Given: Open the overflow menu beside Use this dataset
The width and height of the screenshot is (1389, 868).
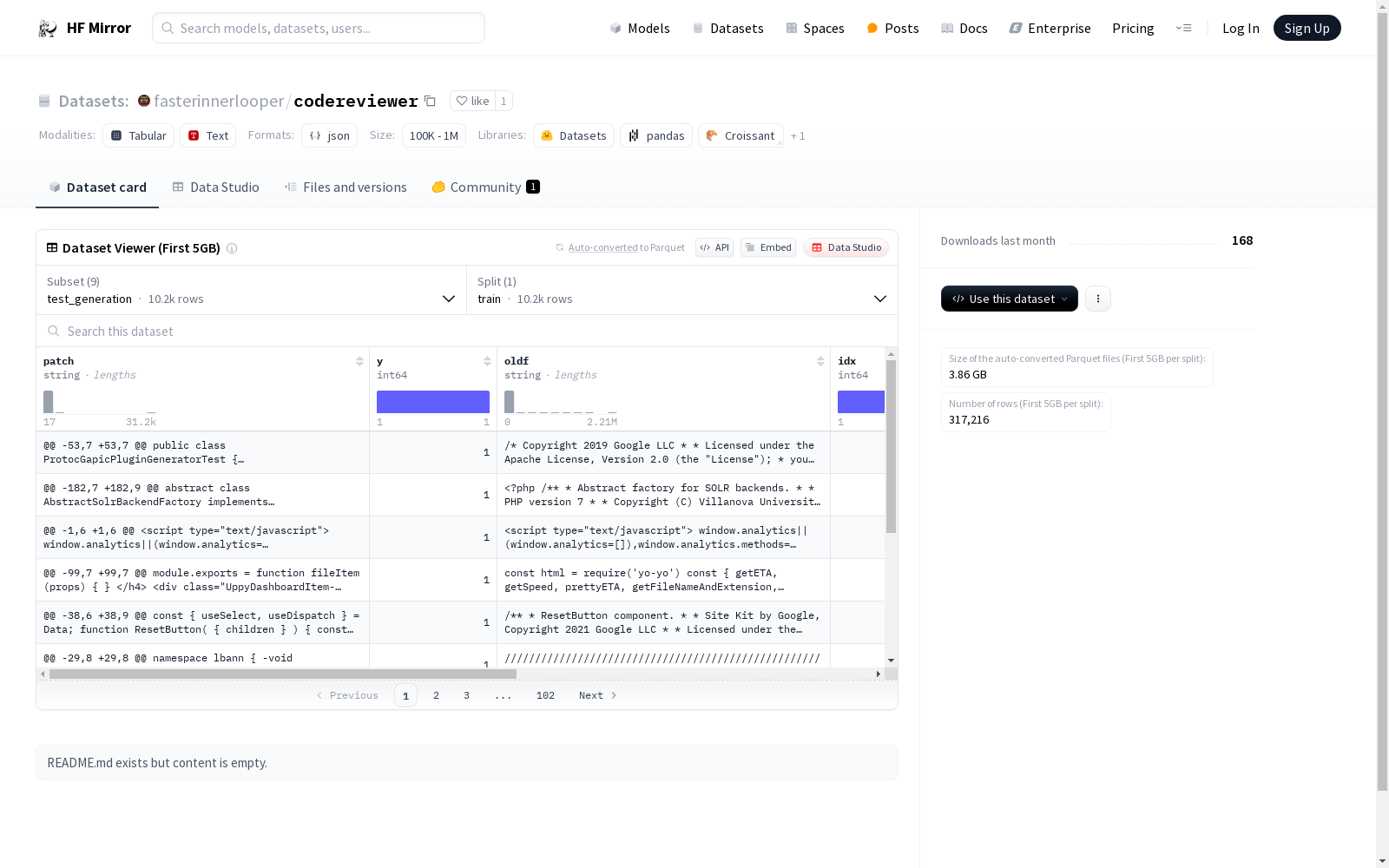Looking at the screenshot, I should (x=1097, y=299).
